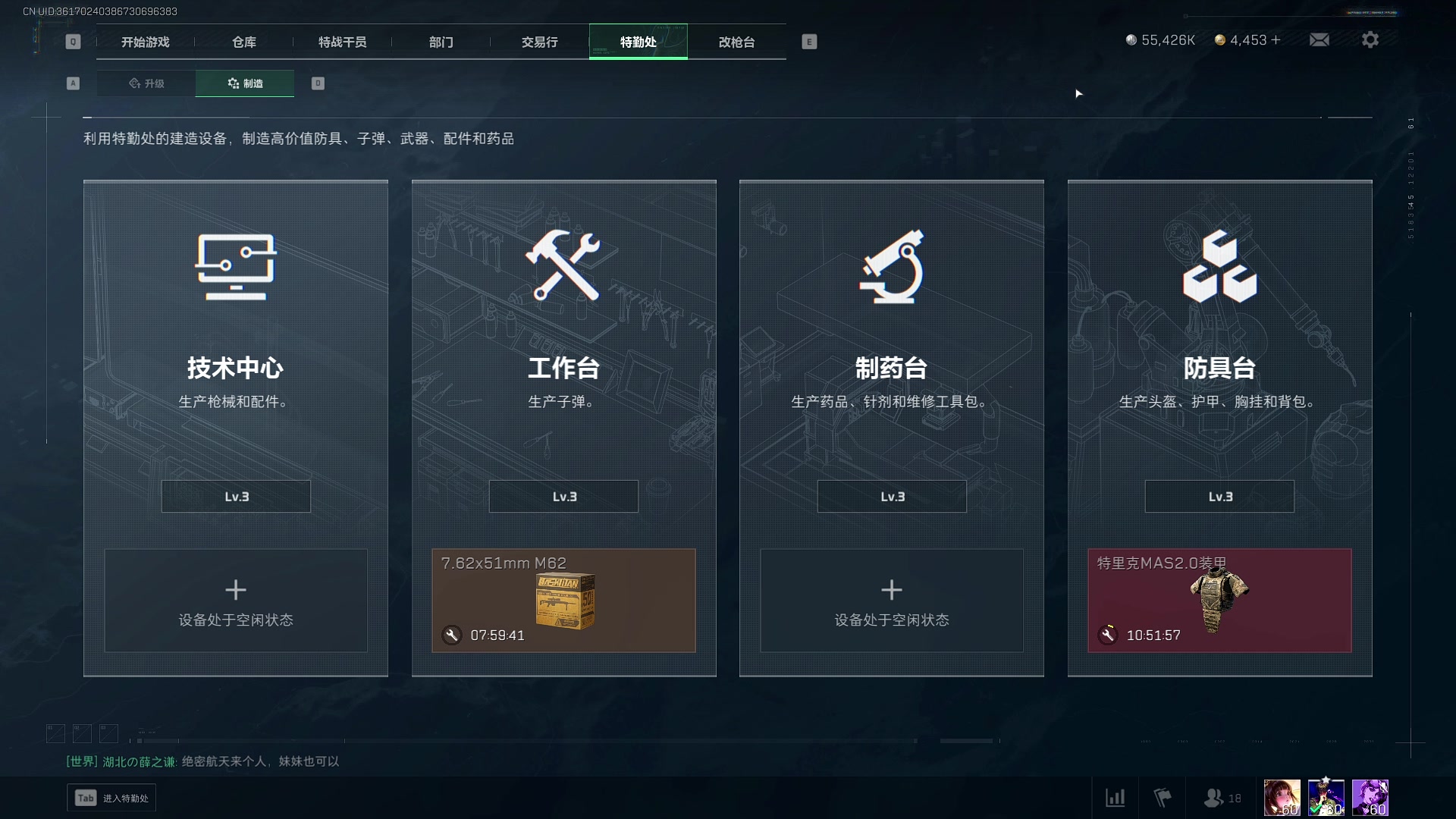Open the mail envelope icon
Screen dimensions: 1456x819
1319,39
